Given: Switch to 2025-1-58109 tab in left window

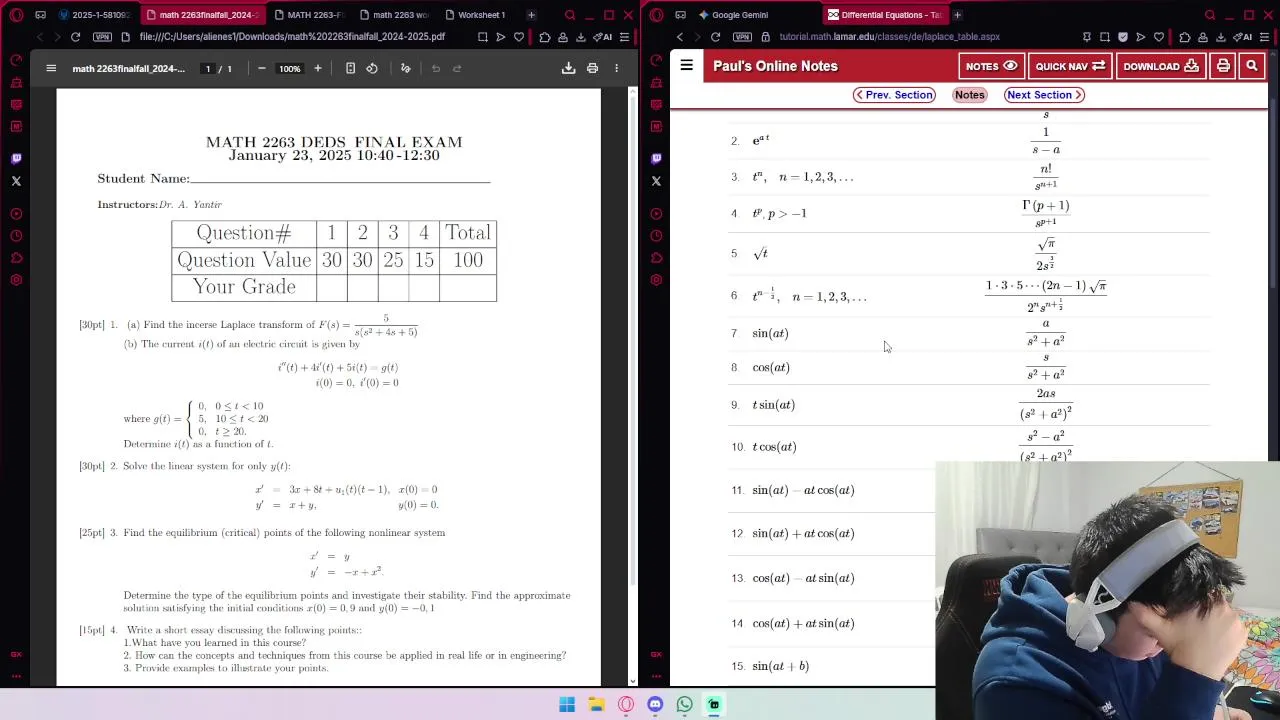Looking at the screenshot, I should 94,15.
